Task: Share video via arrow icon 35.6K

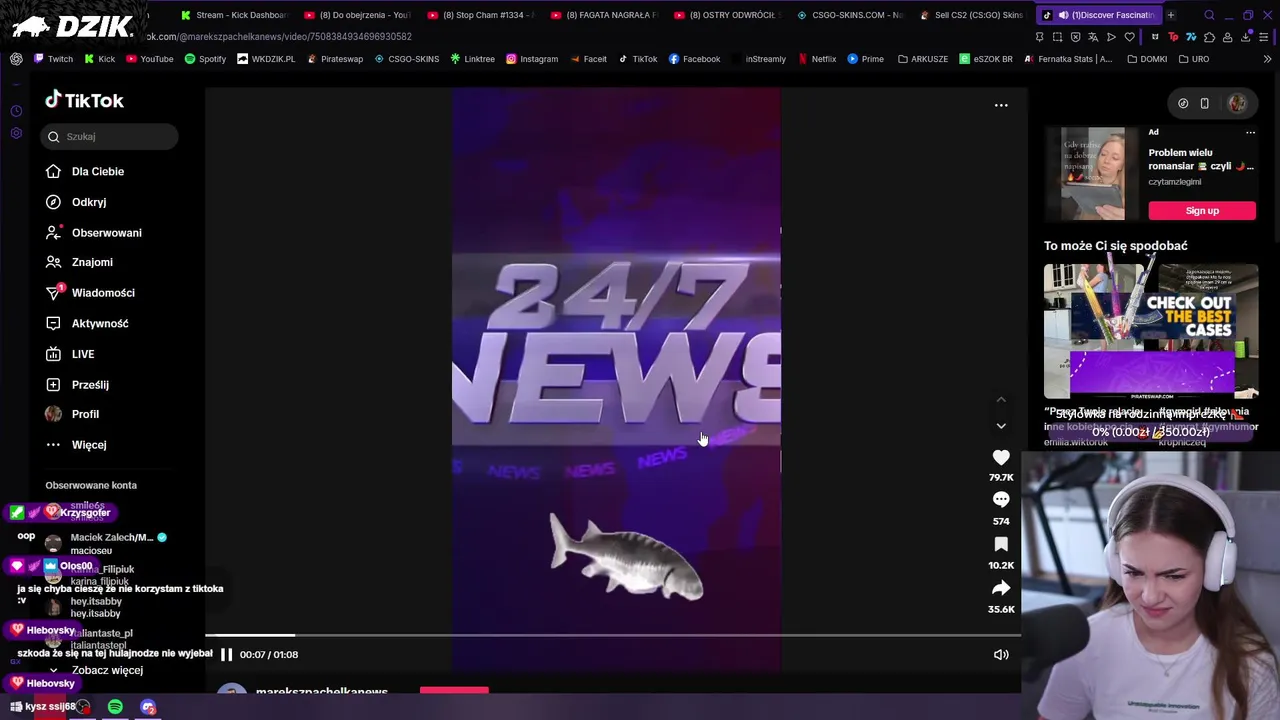Action: click(x=1001, y=588)
